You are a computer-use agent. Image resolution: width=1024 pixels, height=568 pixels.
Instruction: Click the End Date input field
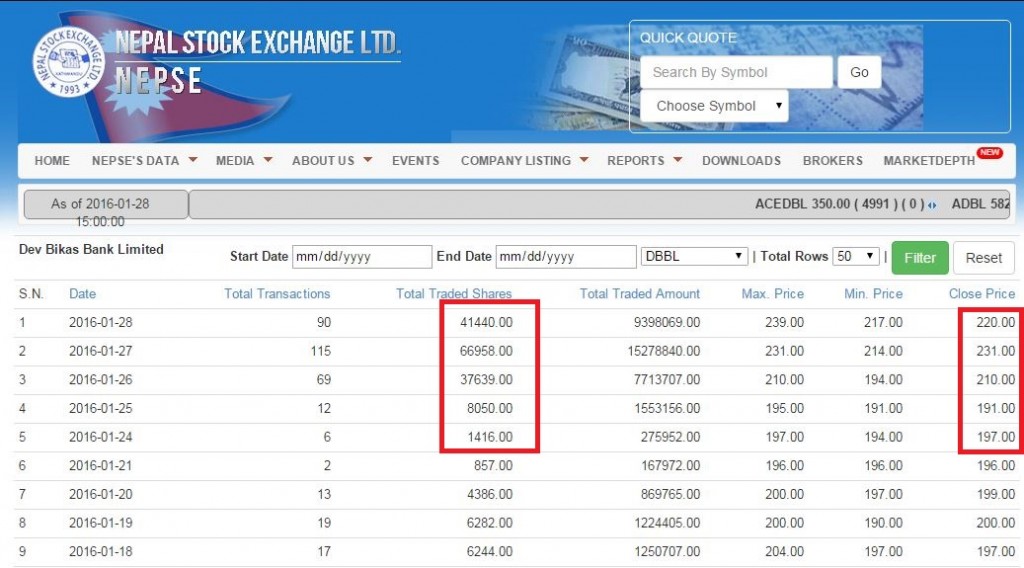pyautogui.click(x=565, y=257)
